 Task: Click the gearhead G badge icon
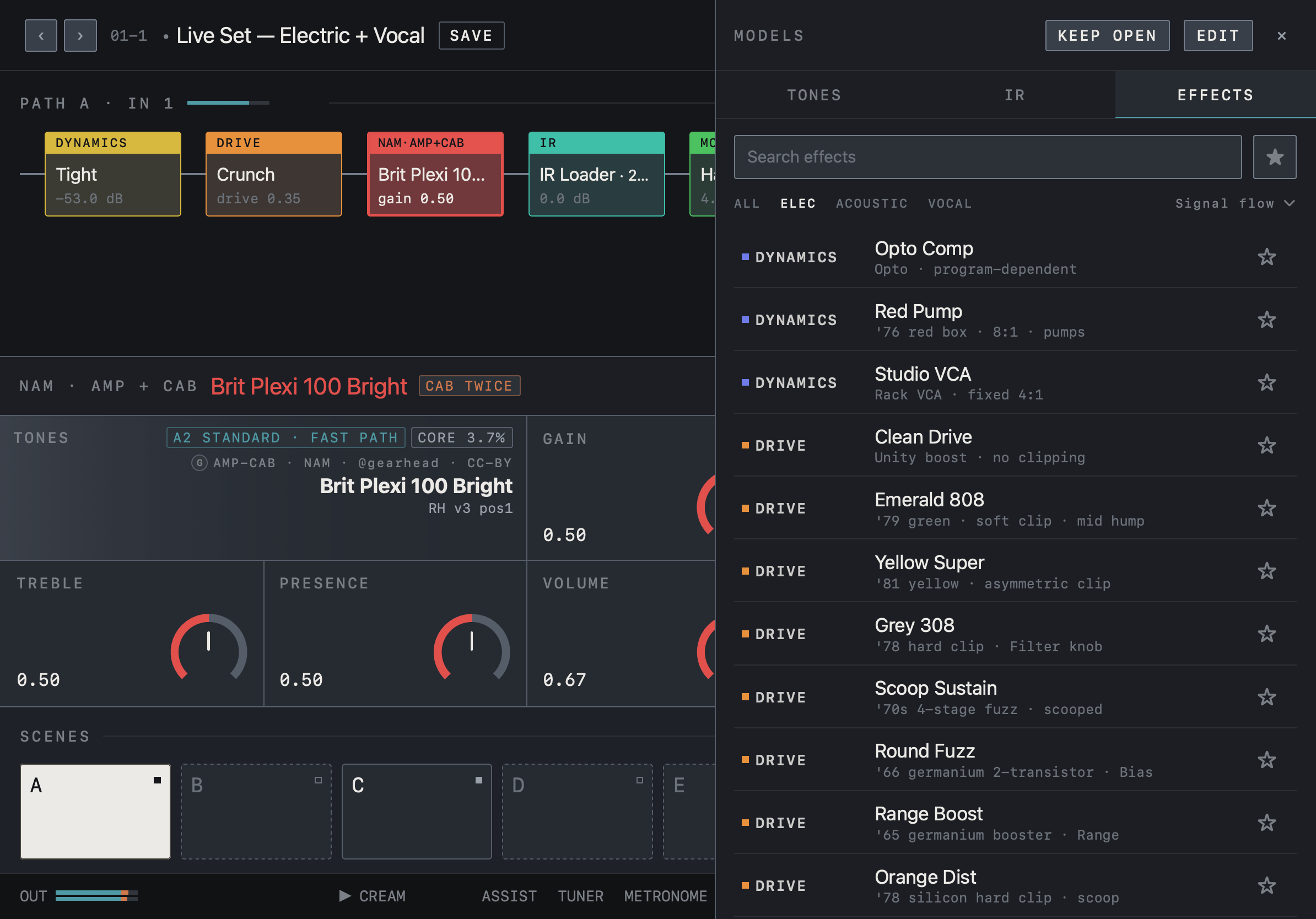pos(199,463)
